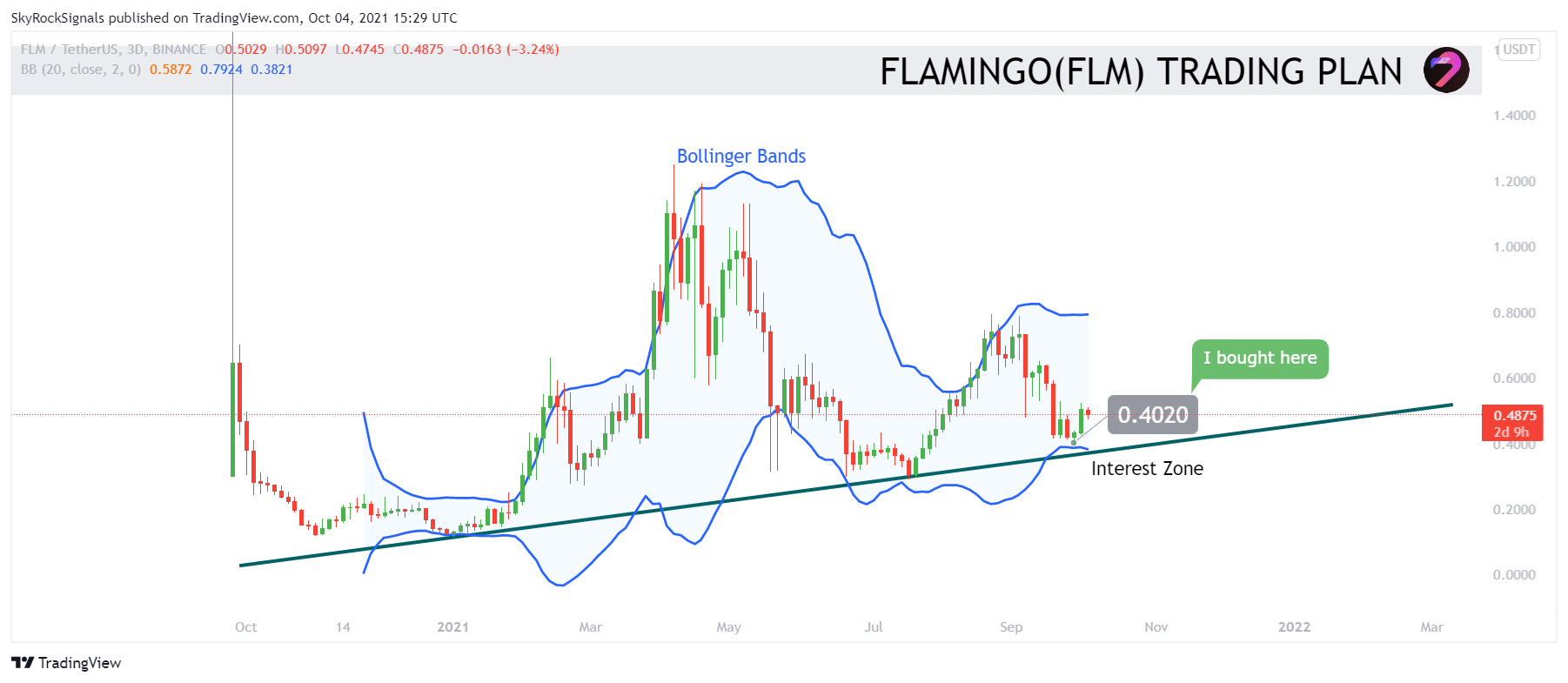Click the BB (20, close, 2, 0) indicator legend
Screen dimensions: 1568x683
point(81,70)
